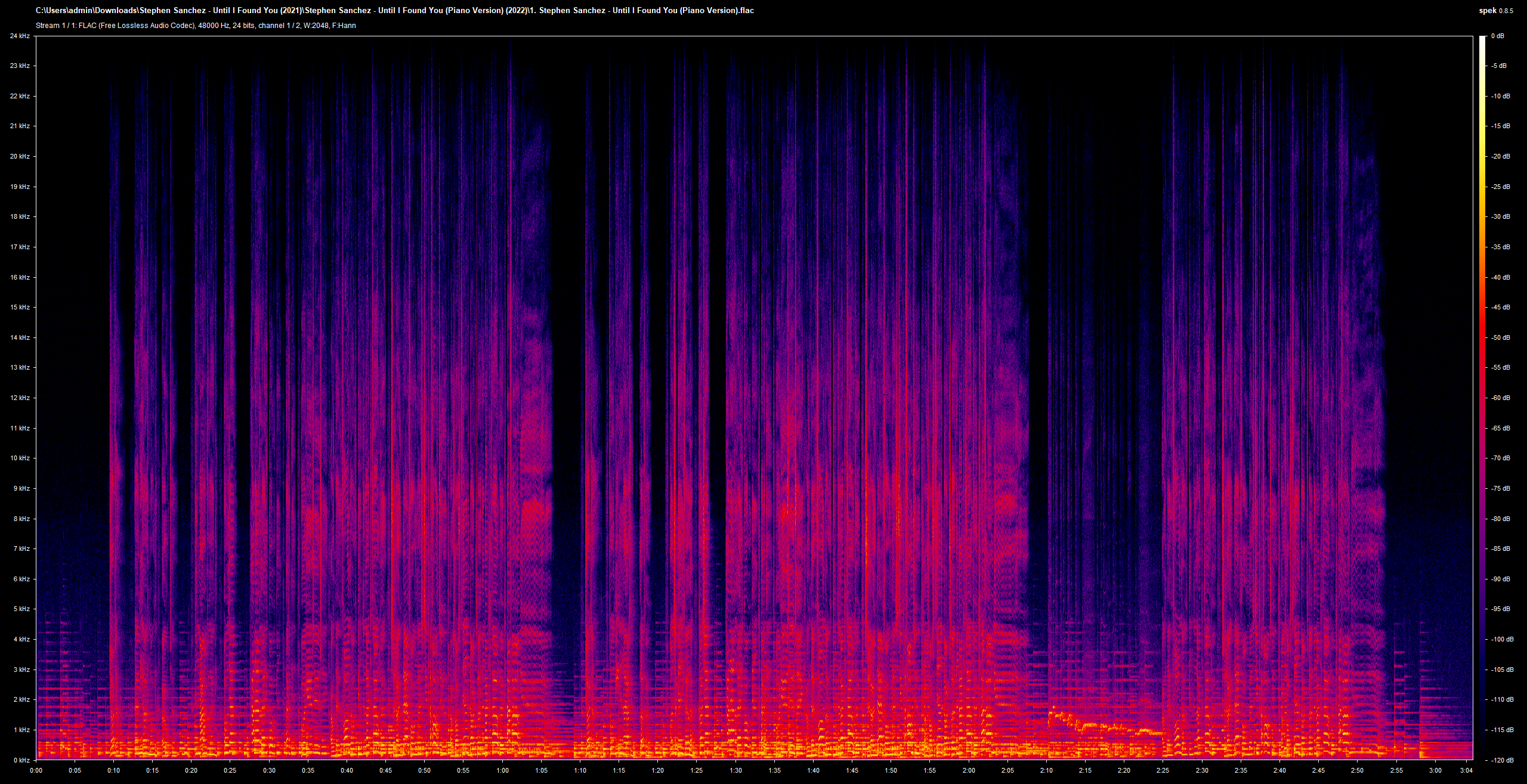Click the "1:00" time label
The image size is (1527, 784).
(502, 770)
